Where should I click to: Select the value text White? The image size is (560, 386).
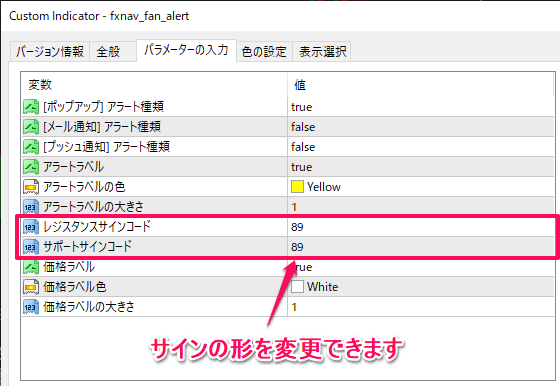click(322, 287)
